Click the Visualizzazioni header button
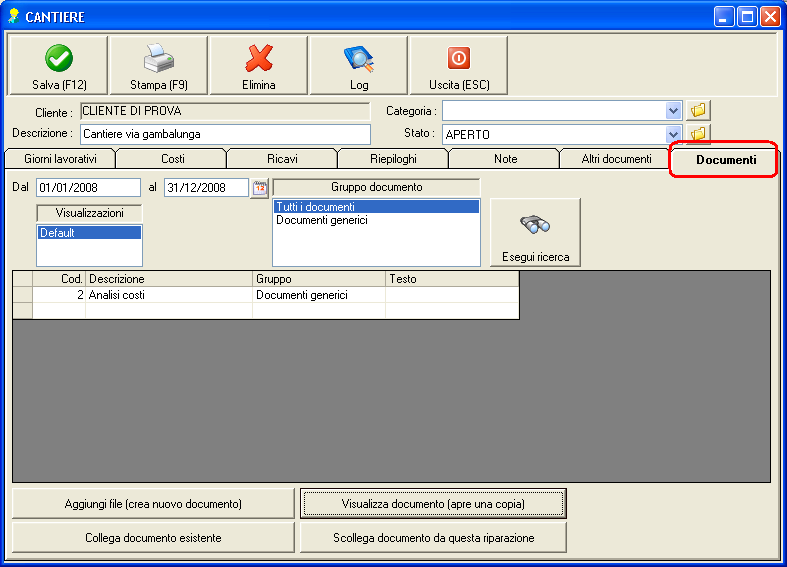787x567 pixels. point(89,213)
